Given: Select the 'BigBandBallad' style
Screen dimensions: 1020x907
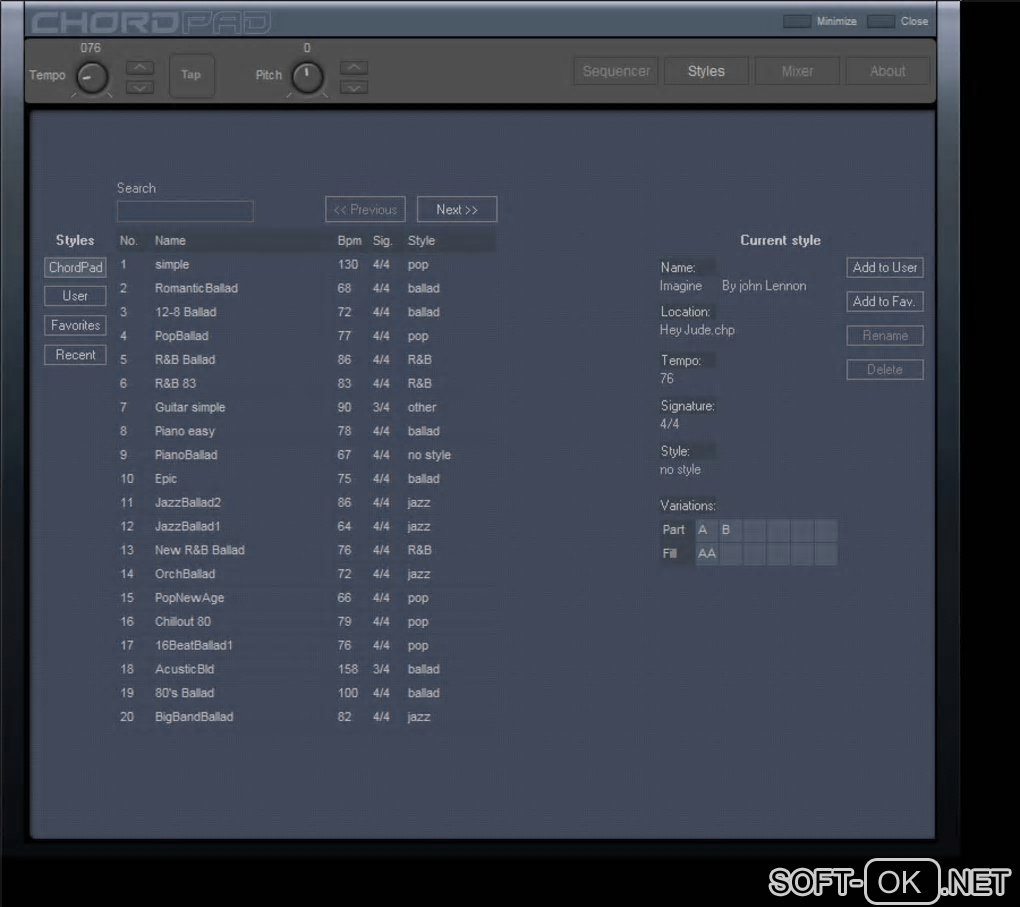Looking at the screenshot, I should point(306,717).
